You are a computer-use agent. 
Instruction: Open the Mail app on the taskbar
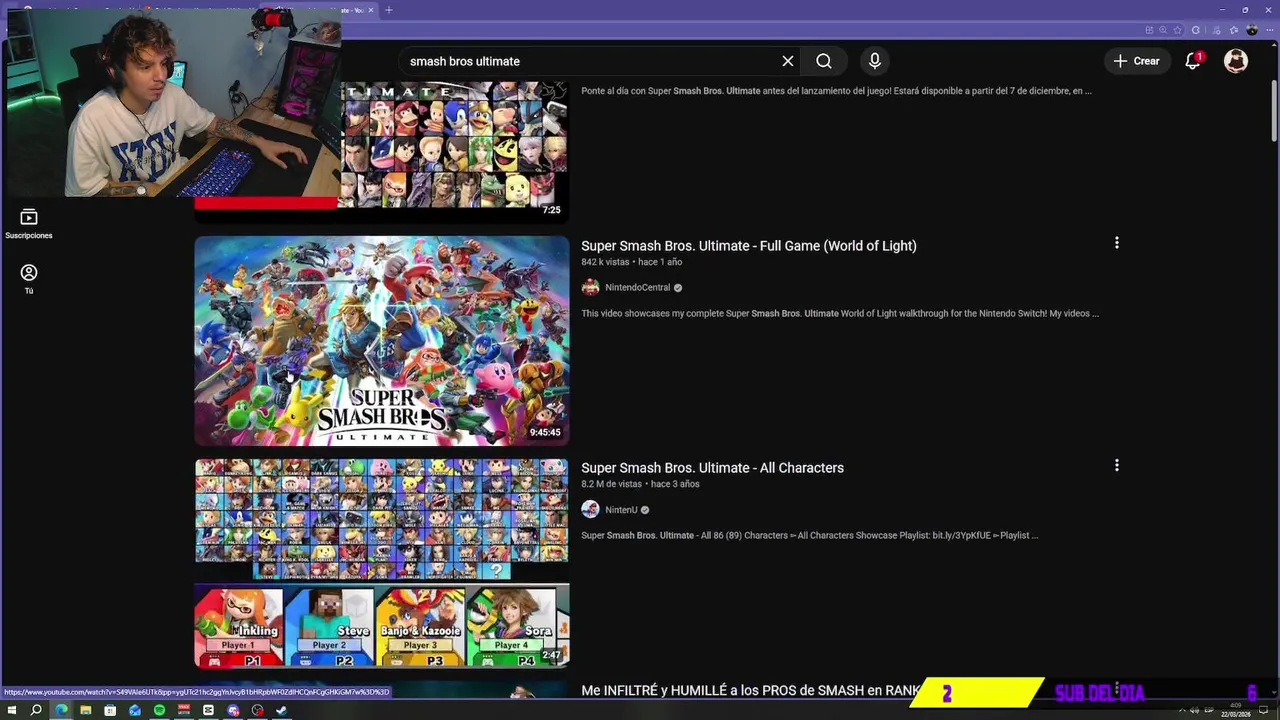coord(135,710)
